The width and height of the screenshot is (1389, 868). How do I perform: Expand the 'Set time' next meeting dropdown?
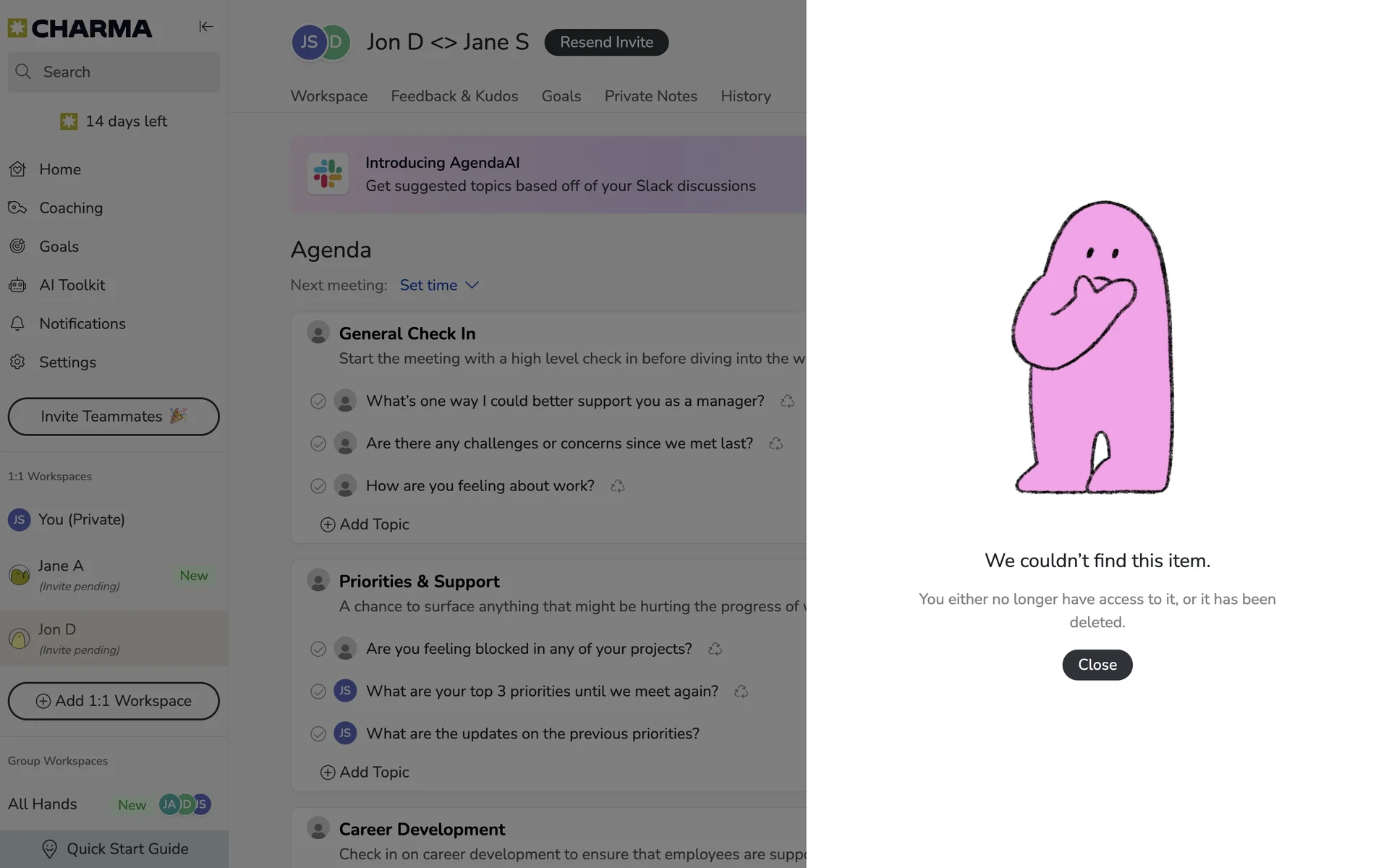pos(439,285)
